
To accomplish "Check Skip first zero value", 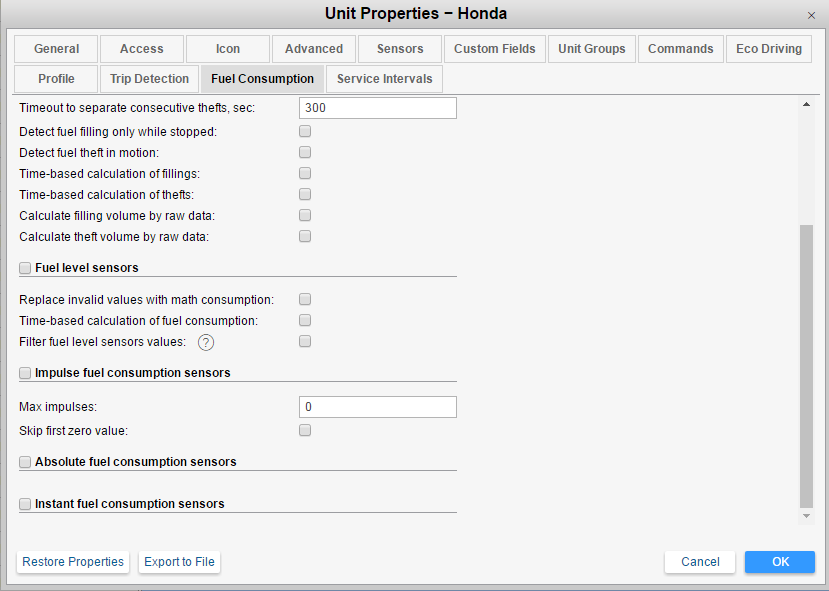I will pos(305,431).
